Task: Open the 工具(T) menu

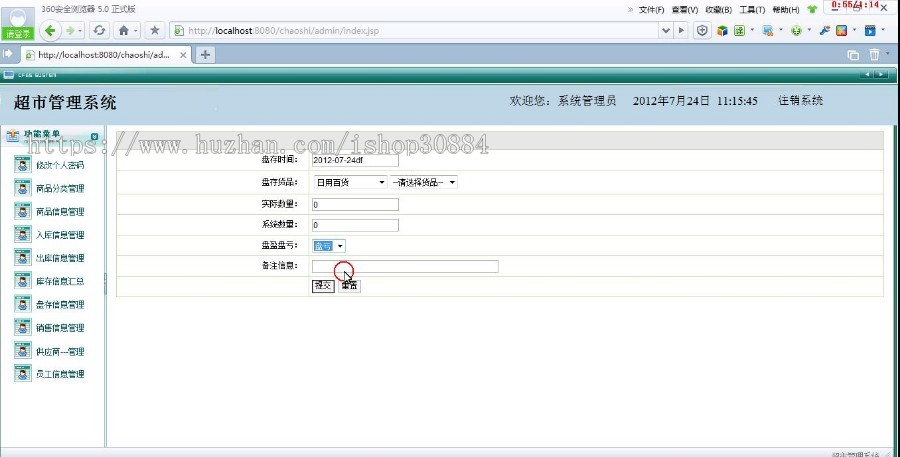Action: [x=752, y=10]
